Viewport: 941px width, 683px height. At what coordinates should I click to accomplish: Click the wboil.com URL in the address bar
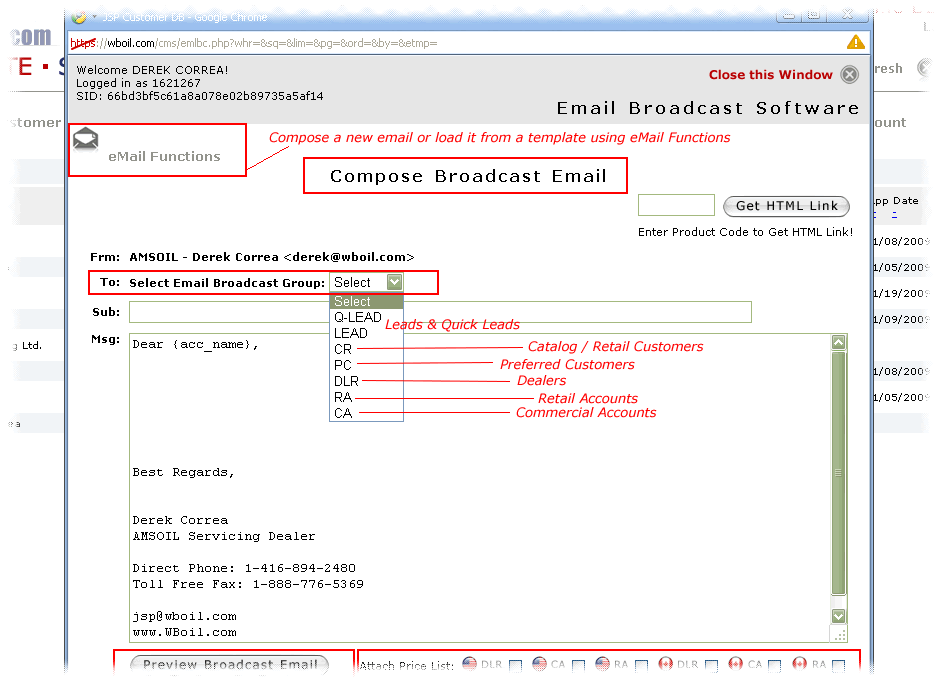pos(254,43)
